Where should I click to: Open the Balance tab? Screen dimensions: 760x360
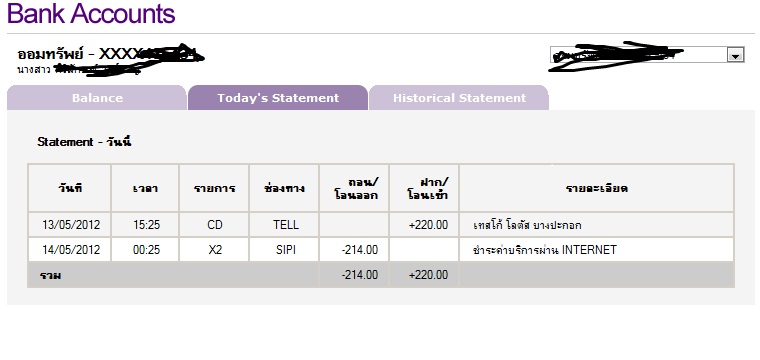97,98
